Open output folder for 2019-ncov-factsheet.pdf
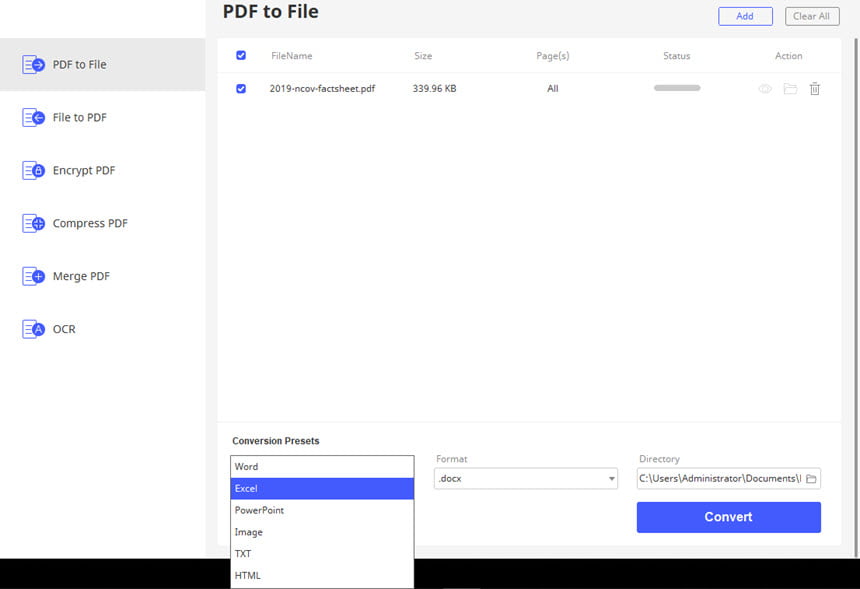 tap(790, 88)
